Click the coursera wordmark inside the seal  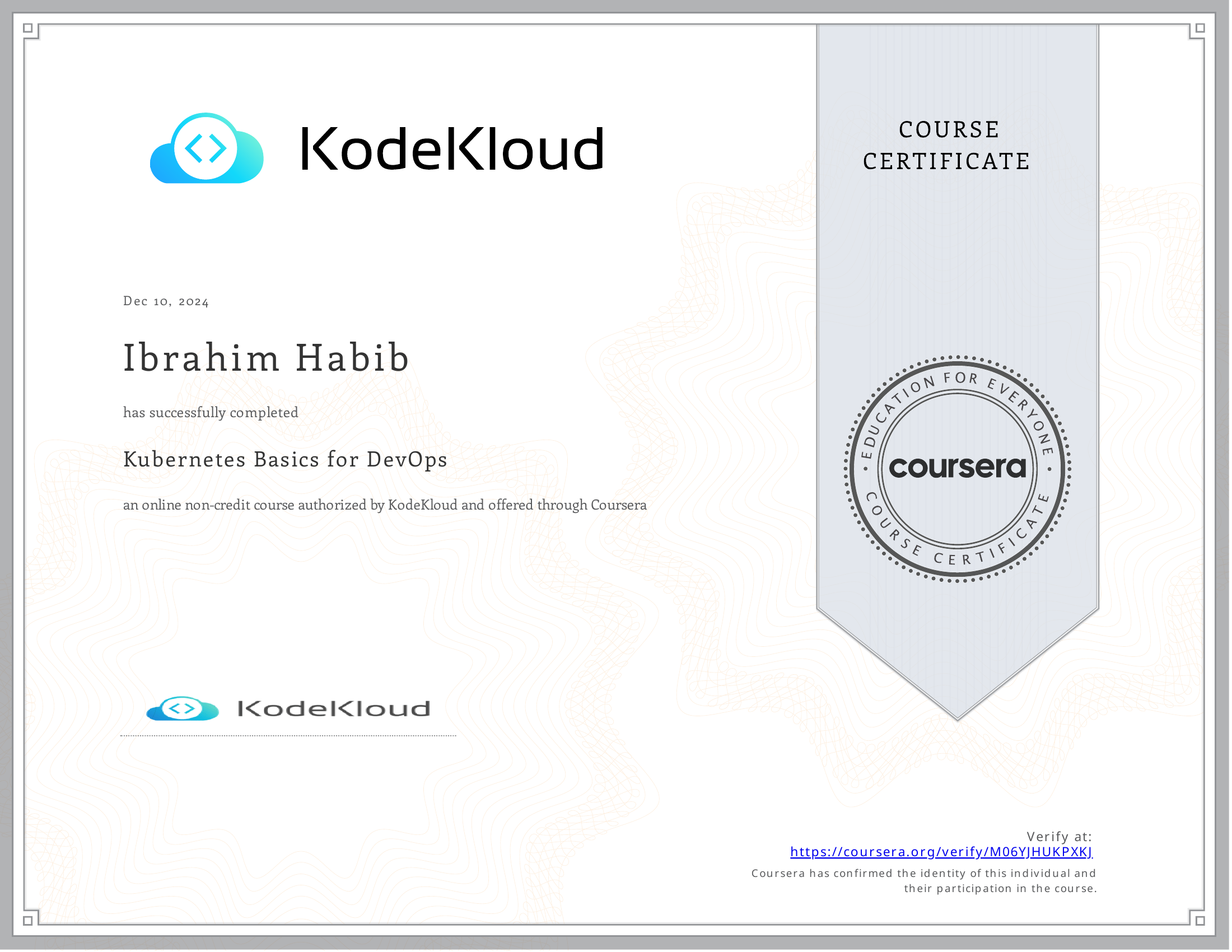coord(957,468)
